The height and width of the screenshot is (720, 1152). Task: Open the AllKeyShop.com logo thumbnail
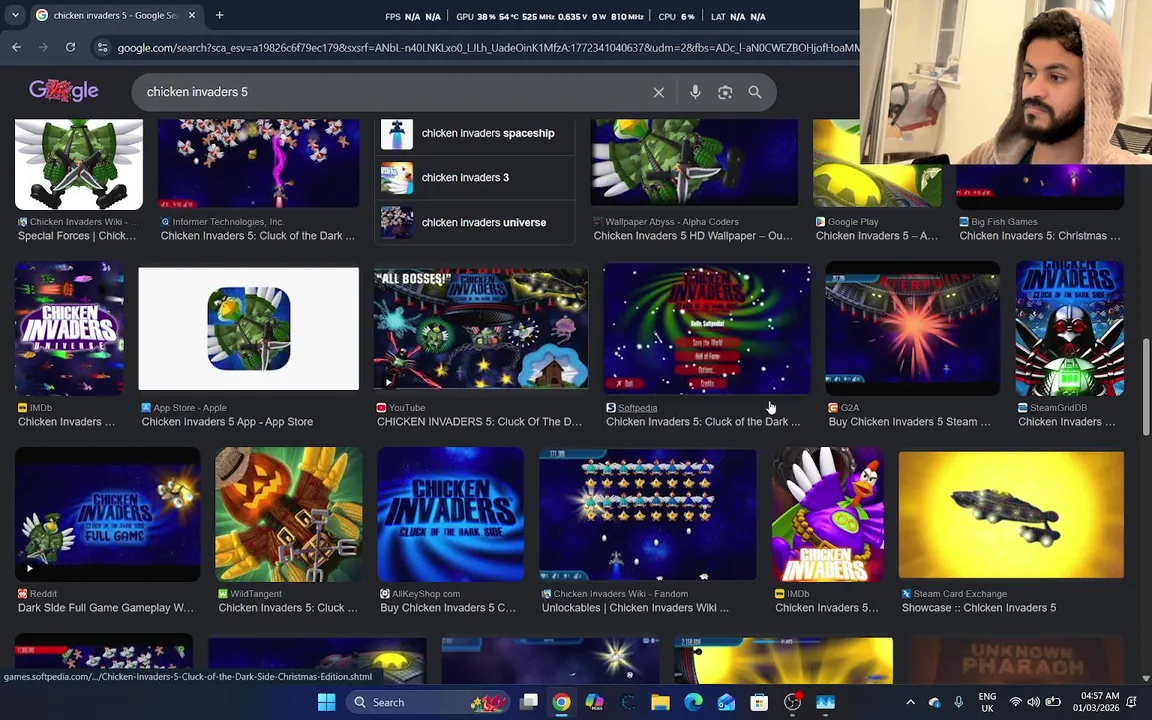click(x=450, y=514)
